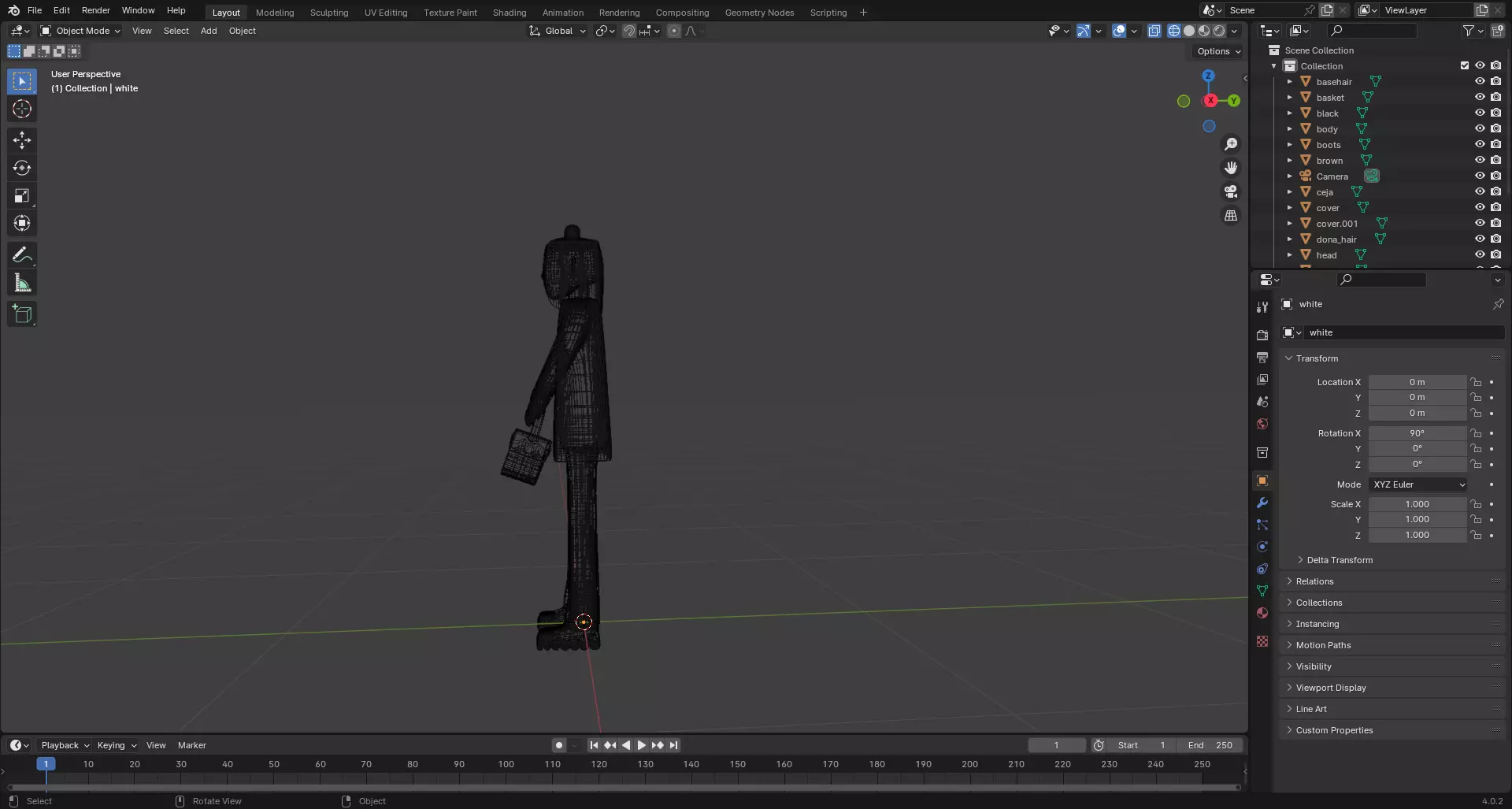Viewport: 1512px width, 809px height.
Task: Open the Scene properties tab
Action: [x=1262, y=401]
